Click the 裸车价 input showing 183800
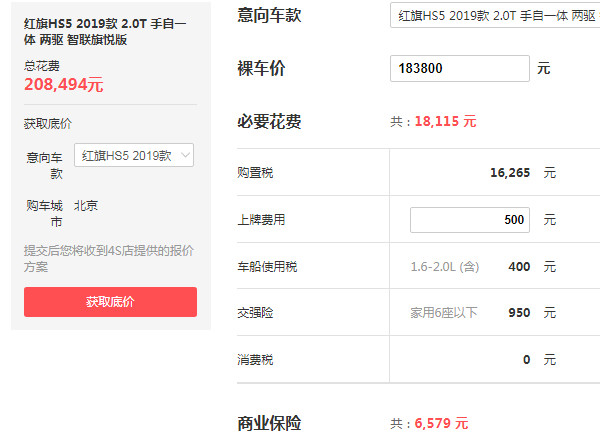 (x=459, y=69)
